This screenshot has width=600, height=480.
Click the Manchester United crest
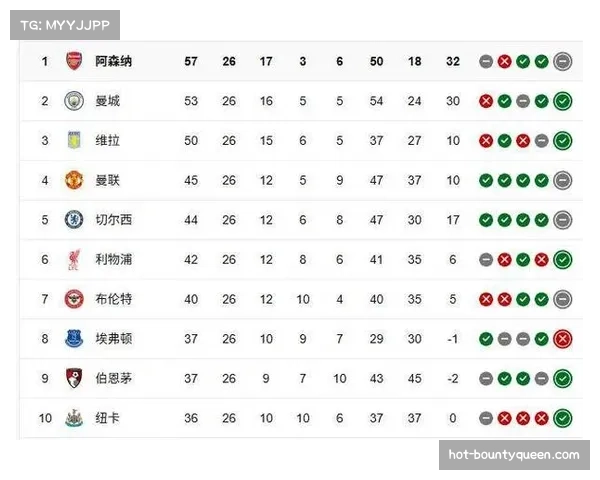[x=75, y=180]
